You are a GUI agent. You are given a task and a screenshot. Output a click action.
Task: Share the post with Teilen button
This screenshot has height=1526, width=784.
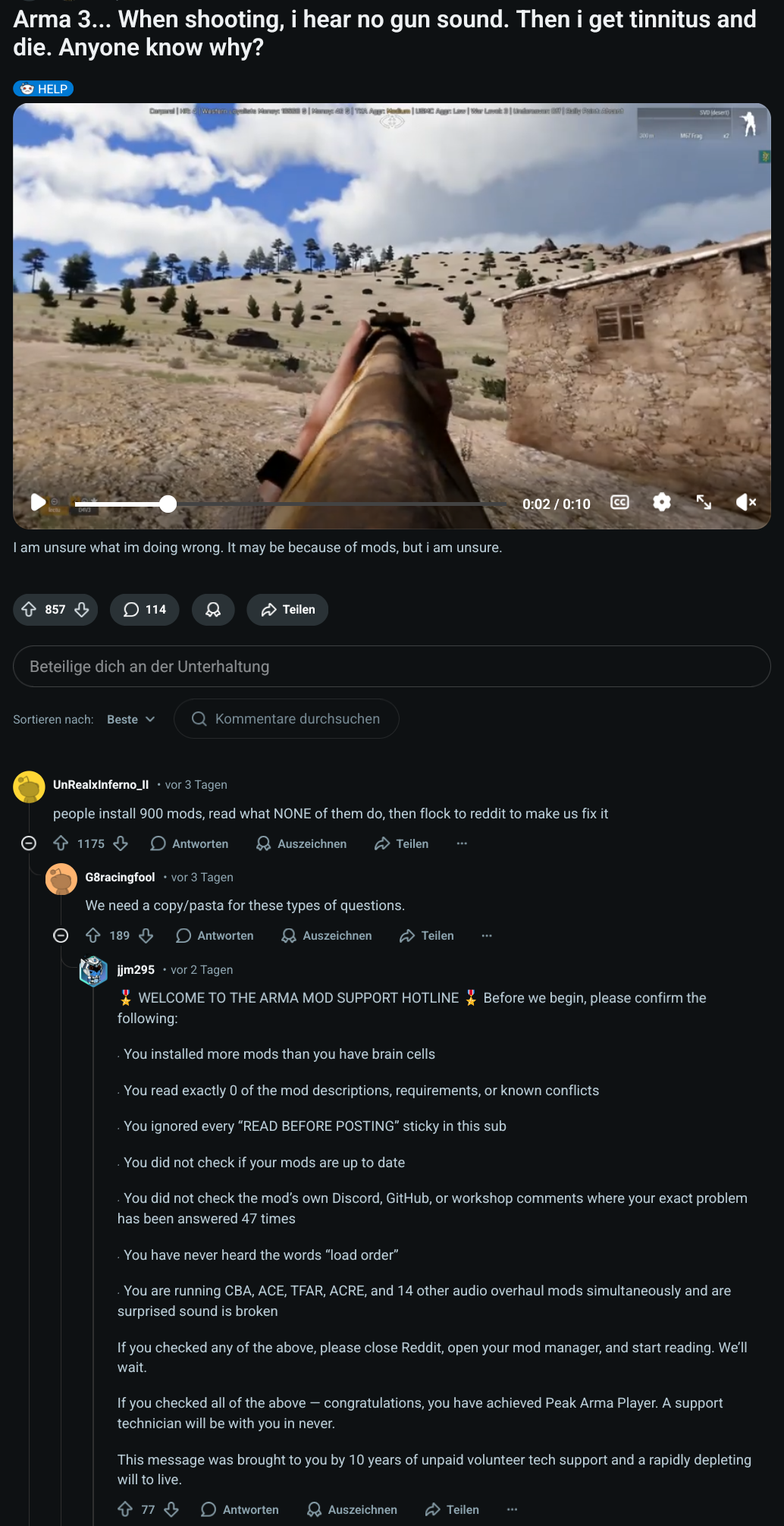287,610
